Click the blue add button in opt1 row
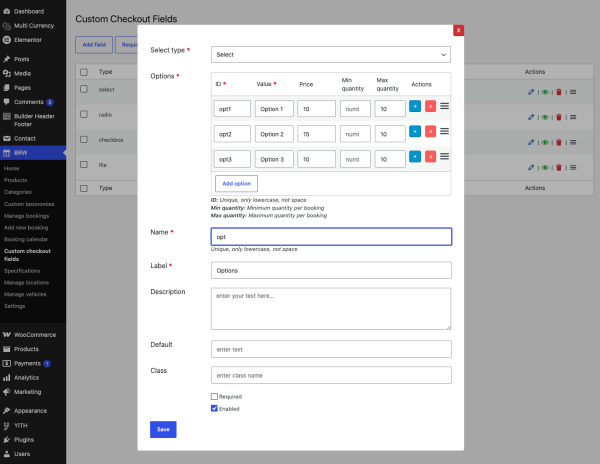Image resolution: width=600 pixels, height=464 pixels. tap(415, 106)
